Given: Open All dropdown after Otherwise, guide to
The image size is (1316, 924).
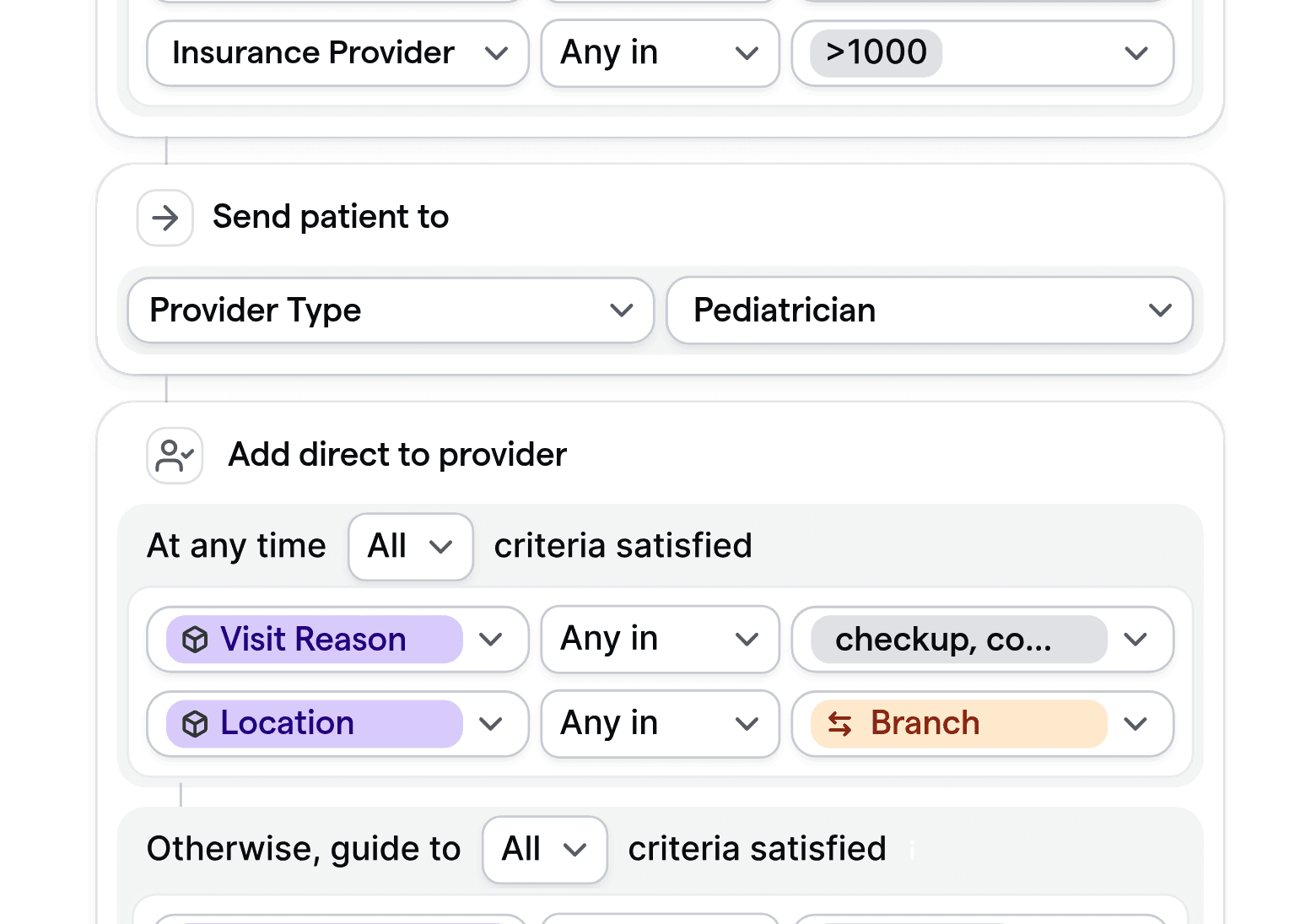Looking at the screenshot, I should [544, 850].
